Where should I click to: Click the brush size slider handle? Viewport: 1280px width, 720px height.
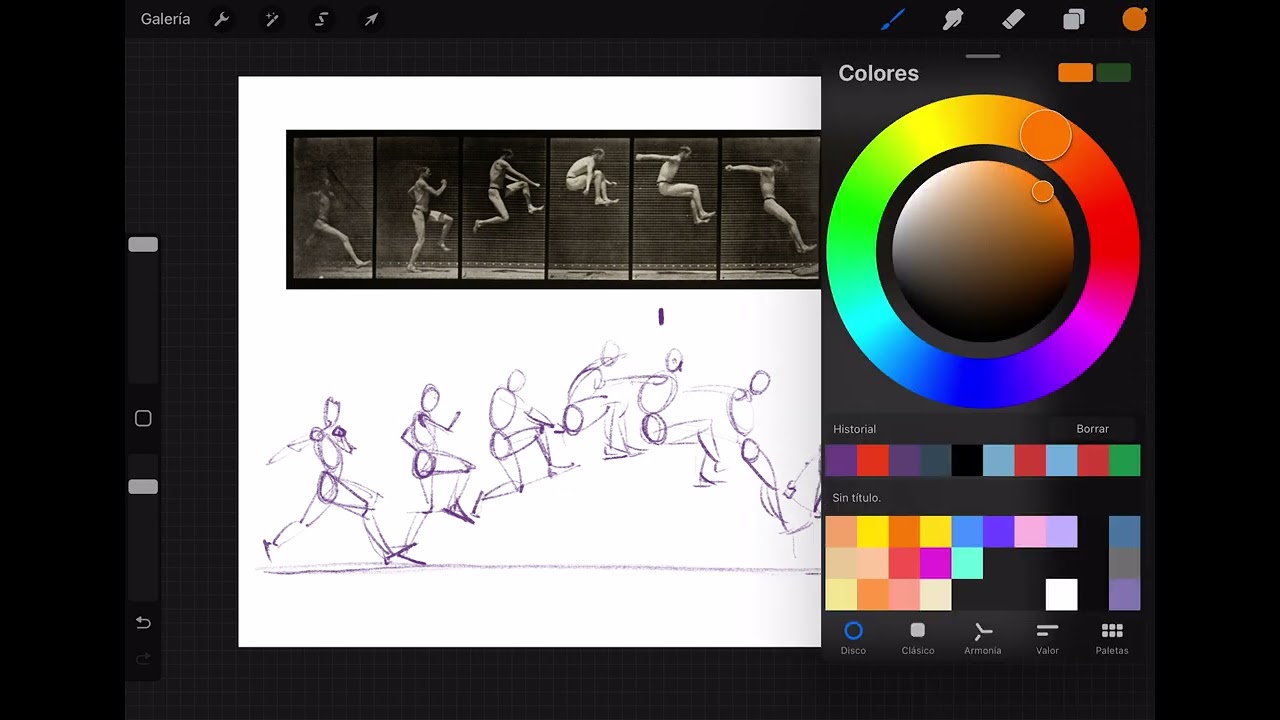click(x=143, y=244)
